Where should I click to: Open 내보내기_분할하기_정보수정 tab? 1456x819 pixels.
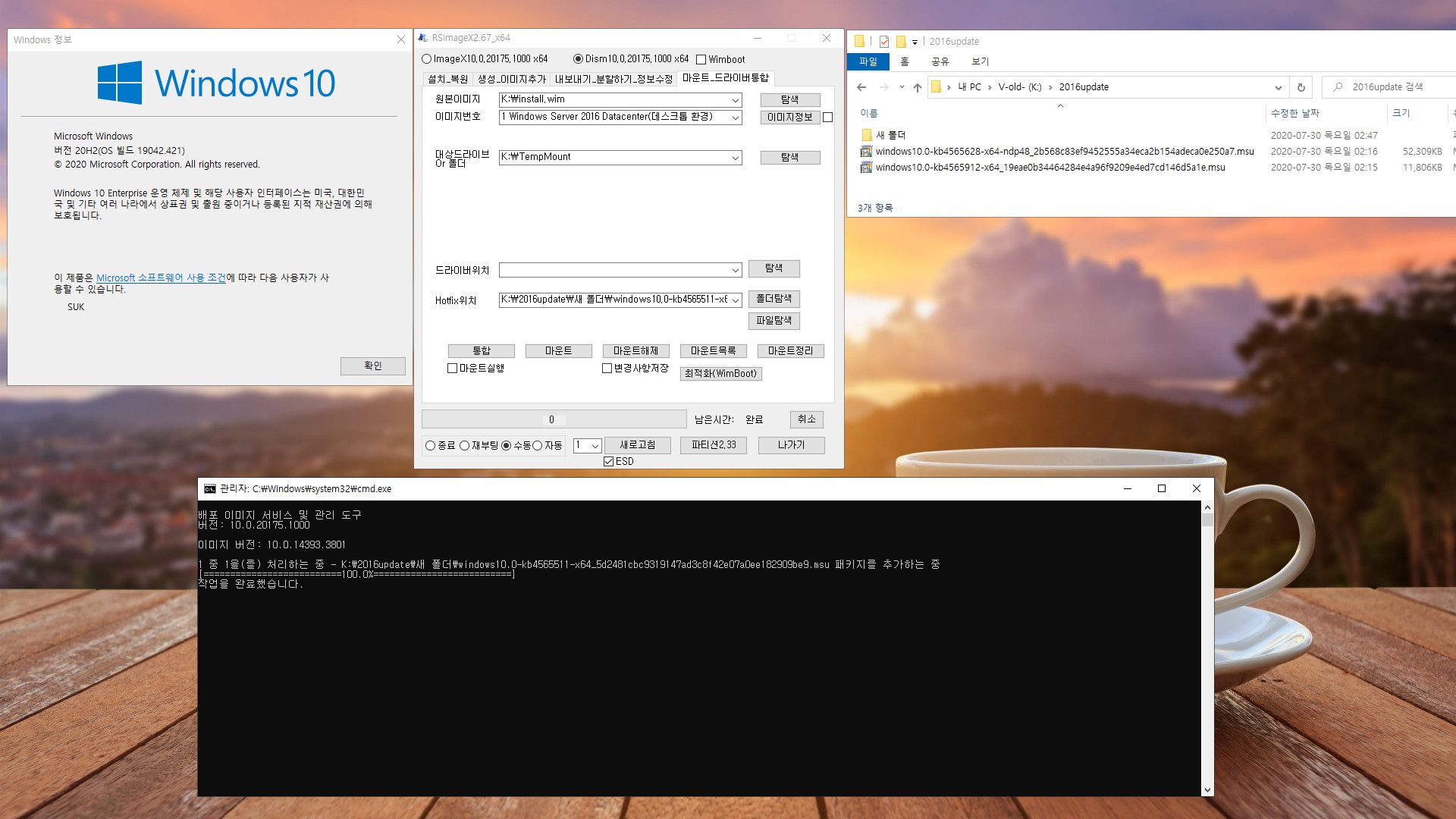pos(613,79)
